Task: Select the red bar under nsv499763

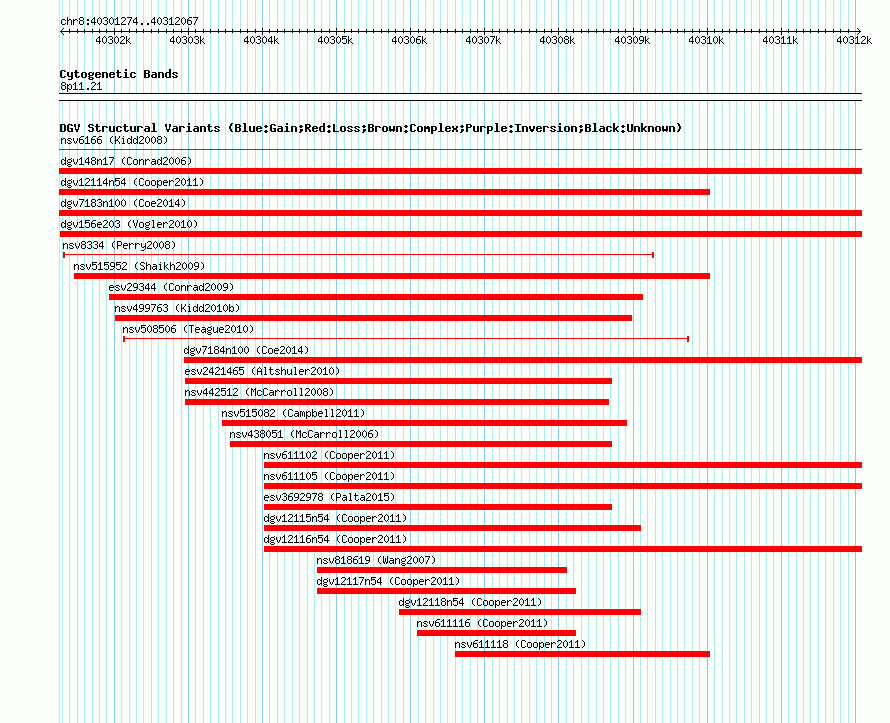Action: point(373,318)
